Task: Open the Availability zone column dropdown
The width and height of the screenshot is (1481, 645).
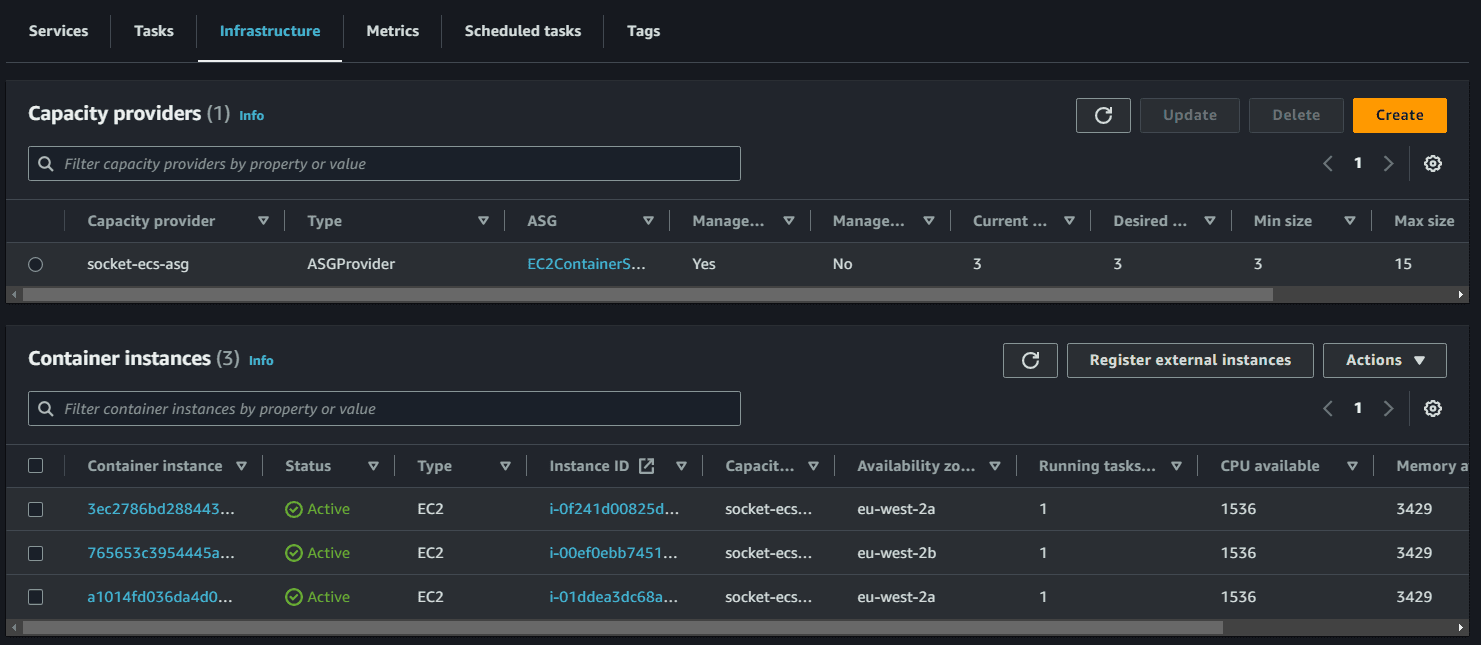Action: (995, 465)
